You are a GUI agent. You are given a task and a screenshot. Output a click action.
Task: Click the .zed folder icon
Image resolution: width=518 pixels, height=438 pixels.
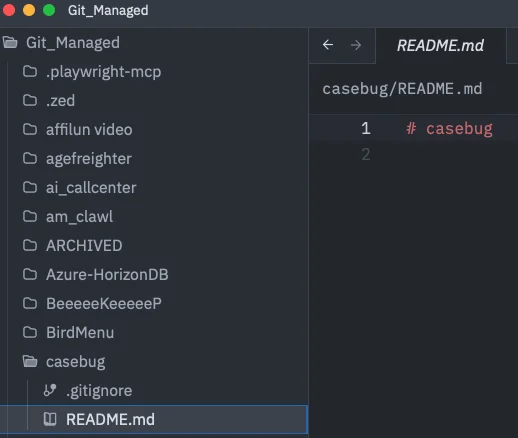(x=30, y=100)
